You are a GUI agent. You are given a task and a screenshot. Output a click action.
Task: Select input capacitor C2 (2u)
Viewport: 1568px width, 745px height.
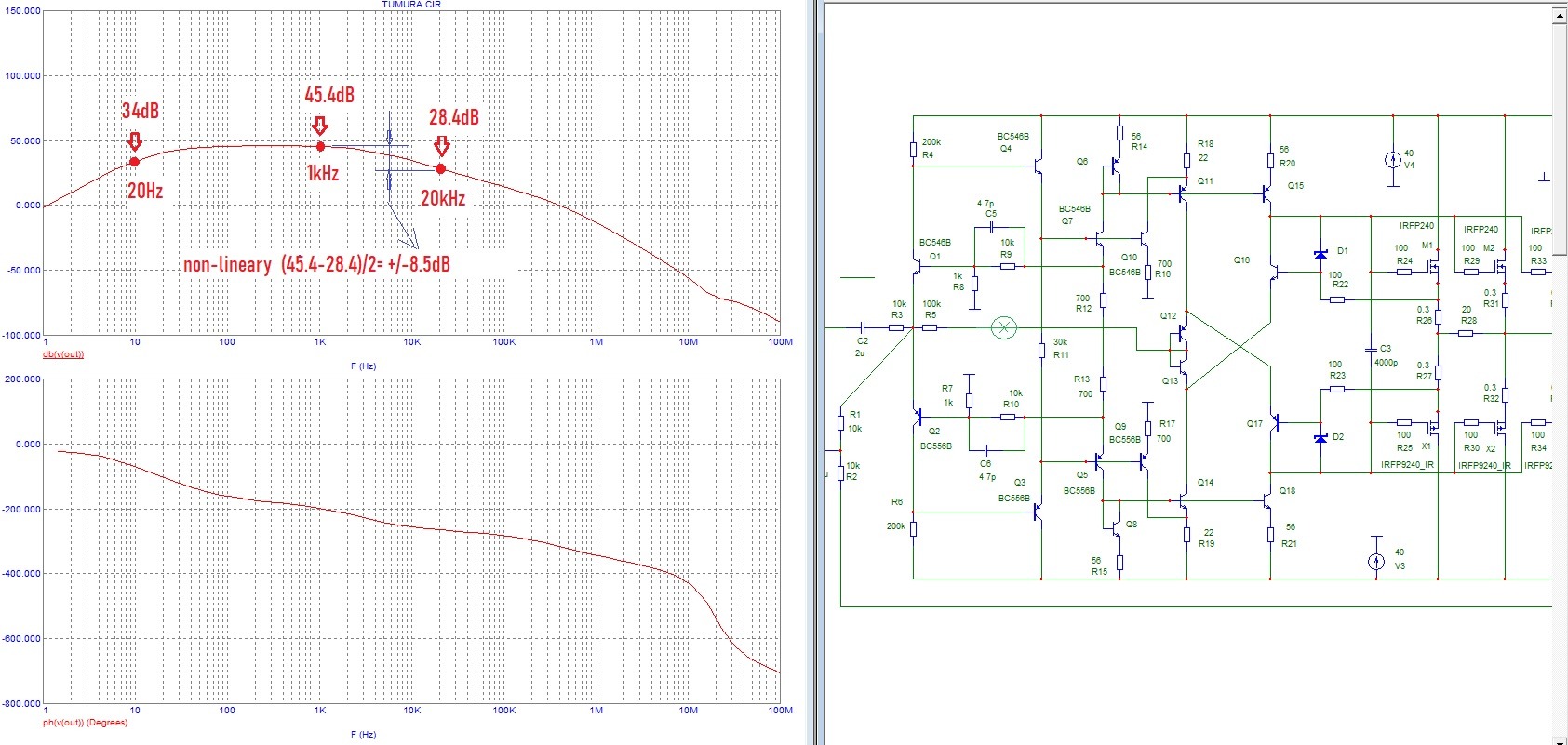tap(863, 327)
